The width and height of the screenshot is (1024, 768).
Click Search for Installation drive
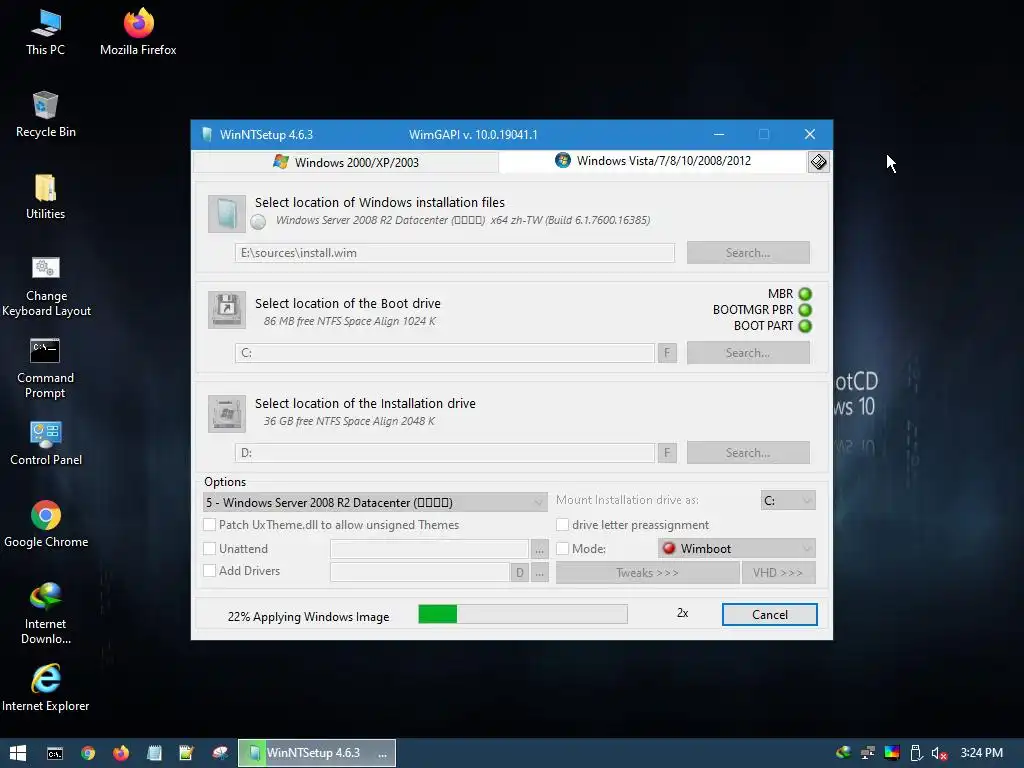tap(748, 453)
